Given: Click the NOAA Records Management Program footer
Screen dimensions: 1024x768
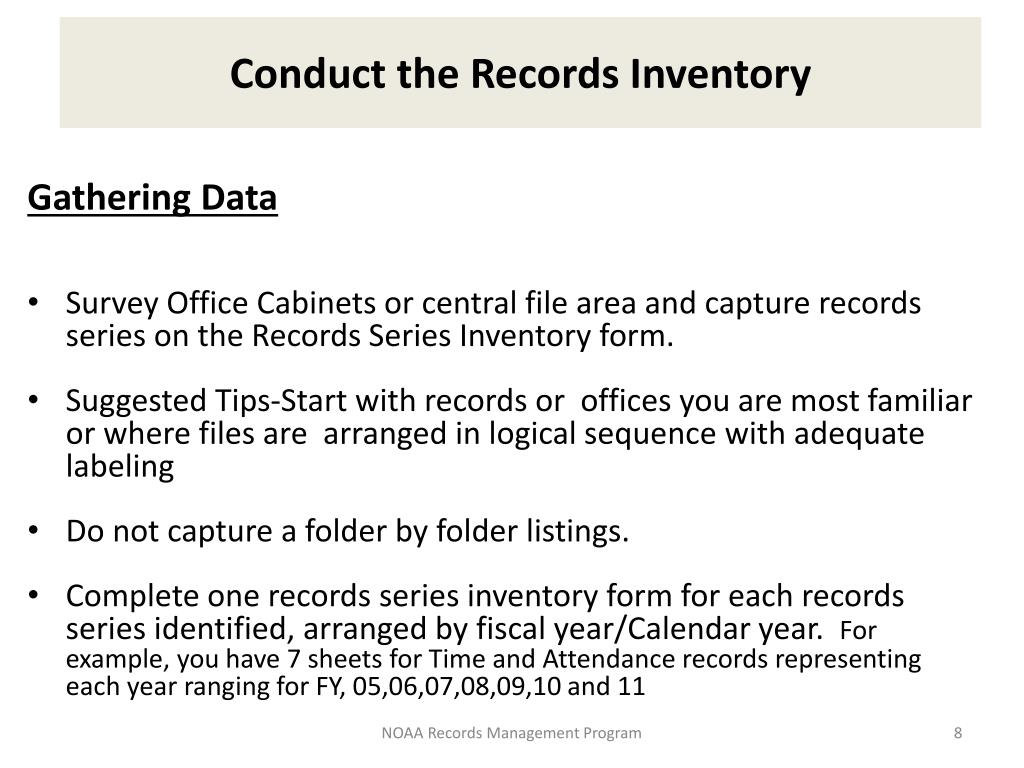Looking at the screenshot, I should pos(511,733).
